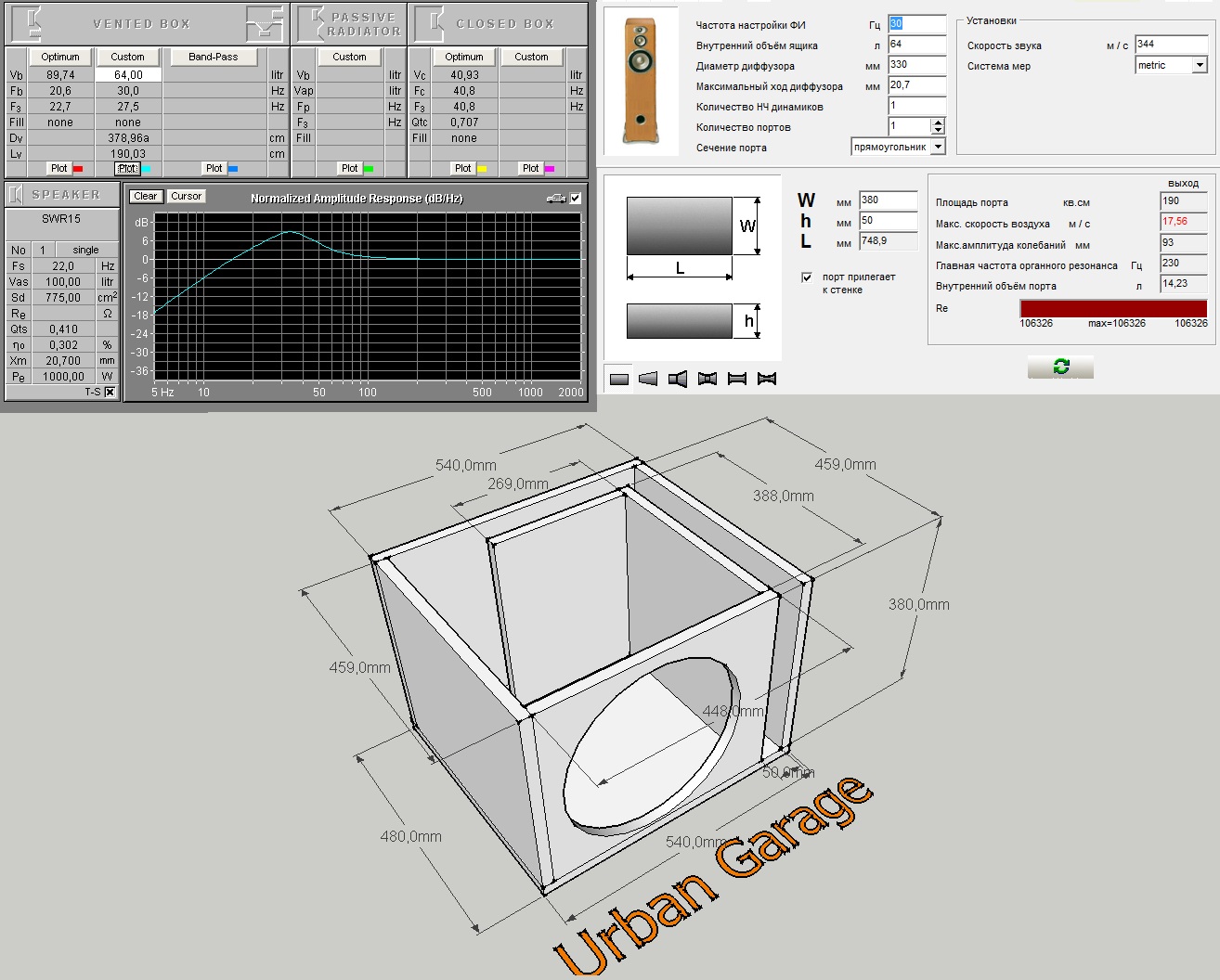Click the Closed Box header icon

click(x=430, y=23)
